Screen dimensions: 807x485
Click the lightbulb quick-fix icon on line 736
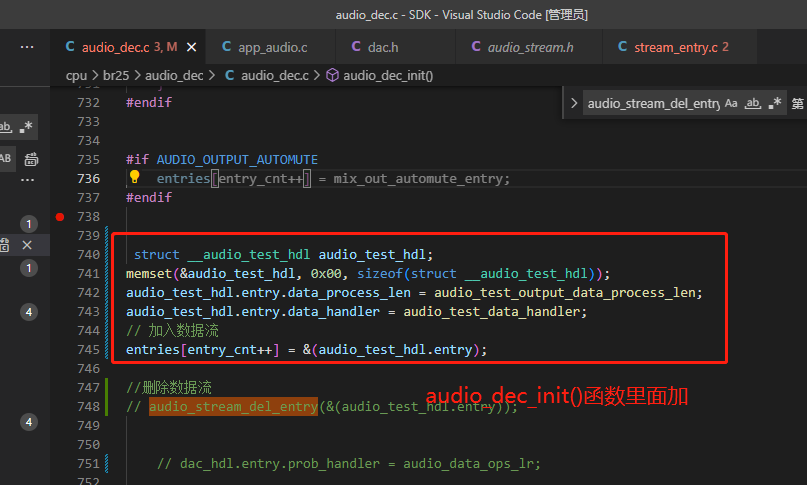(x=134, y=177)
